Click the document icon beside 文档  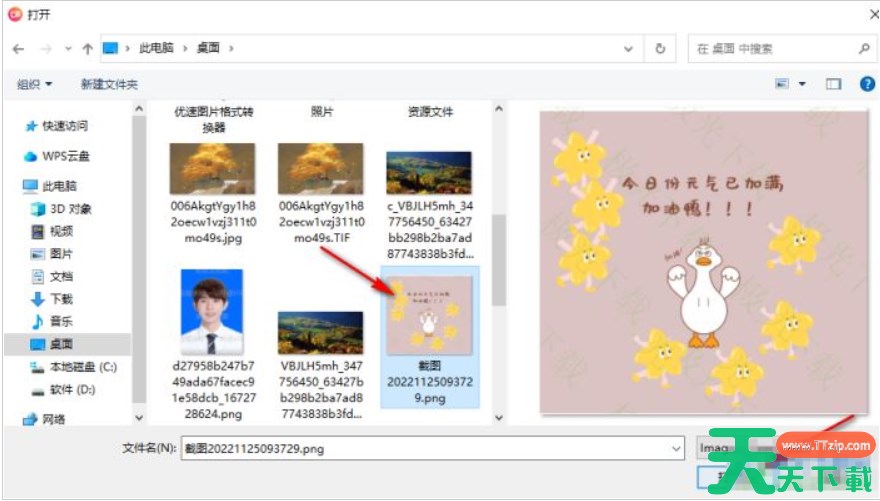[x=38, y=276]
